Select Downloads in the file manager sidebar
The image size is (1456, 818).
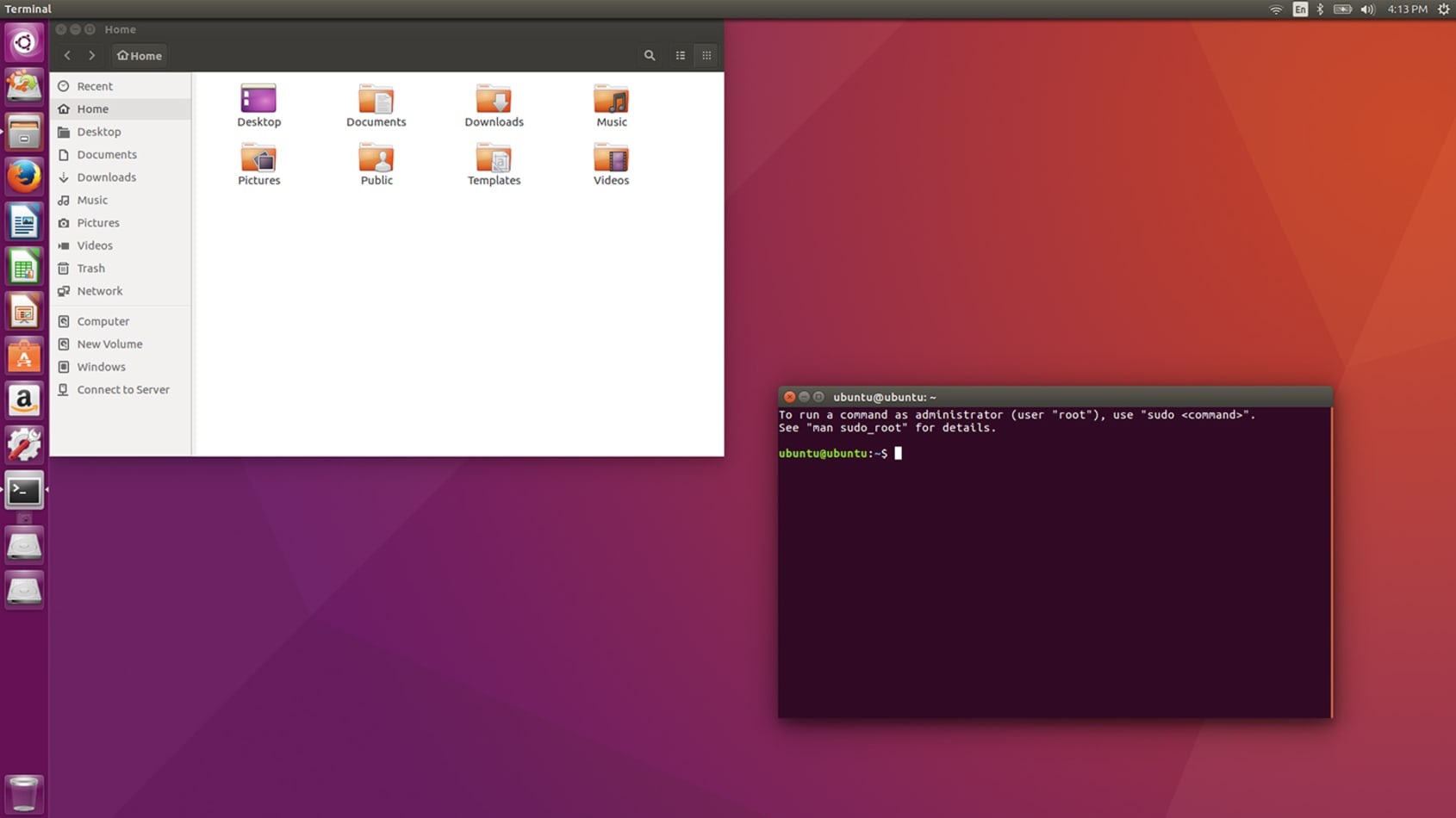tap(106, 177)
